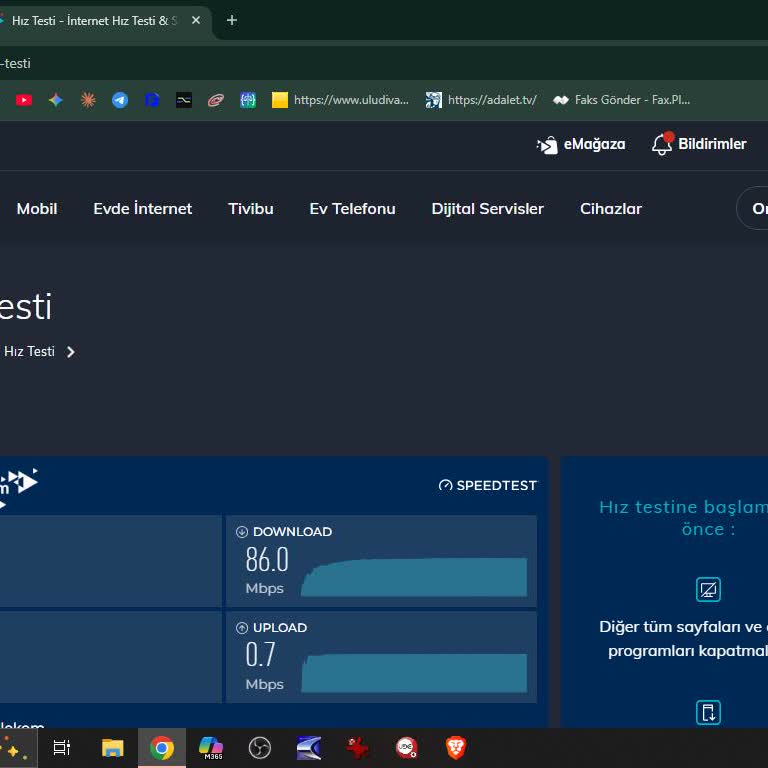Open the orange starburst Claude bookmark

88,100
